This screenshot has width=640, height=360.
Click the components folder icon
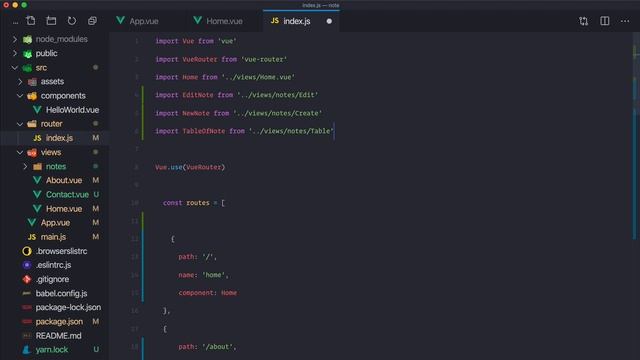(x=32, y=96)
